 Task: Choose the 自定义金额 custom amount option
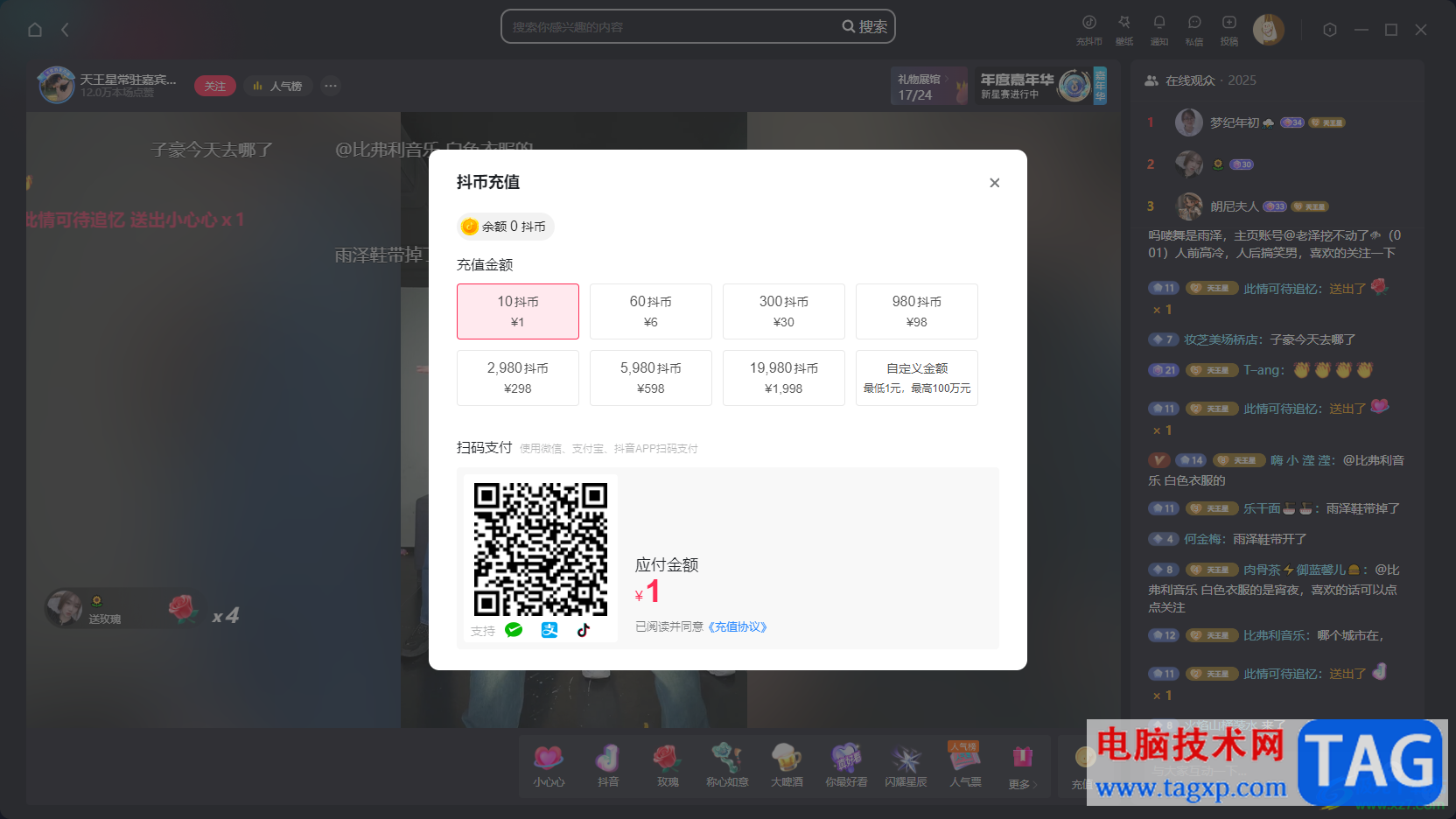click(917, 378)
